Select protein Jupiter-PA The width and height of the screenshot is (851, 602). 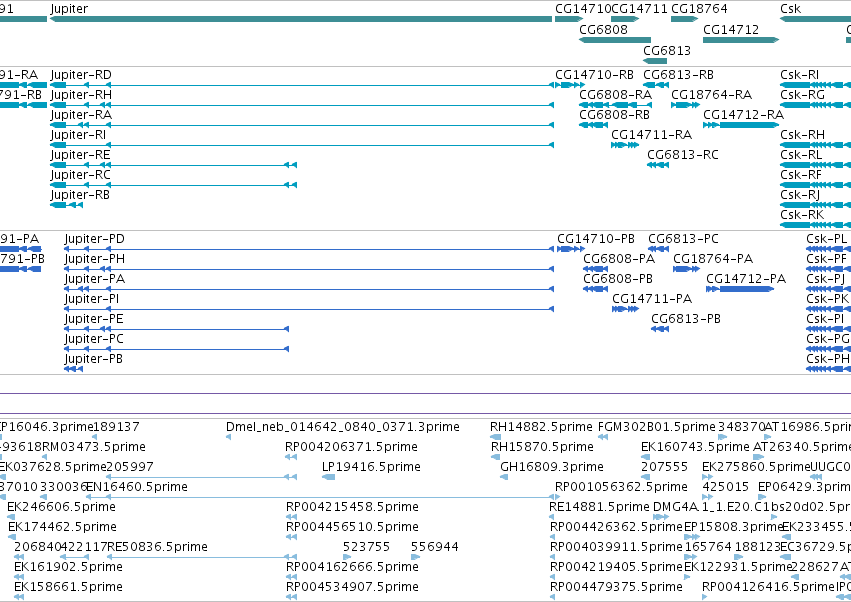309,289
